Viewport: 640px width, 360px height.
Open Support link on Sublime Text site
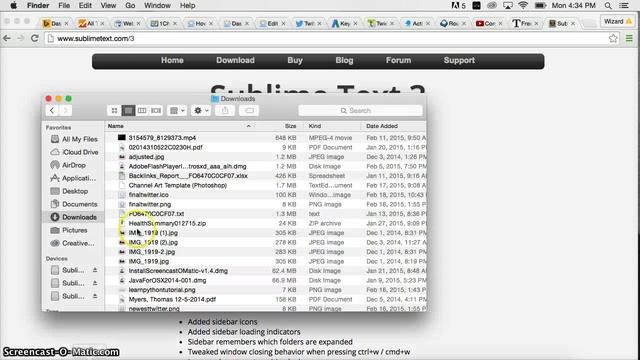click(459, 60)
